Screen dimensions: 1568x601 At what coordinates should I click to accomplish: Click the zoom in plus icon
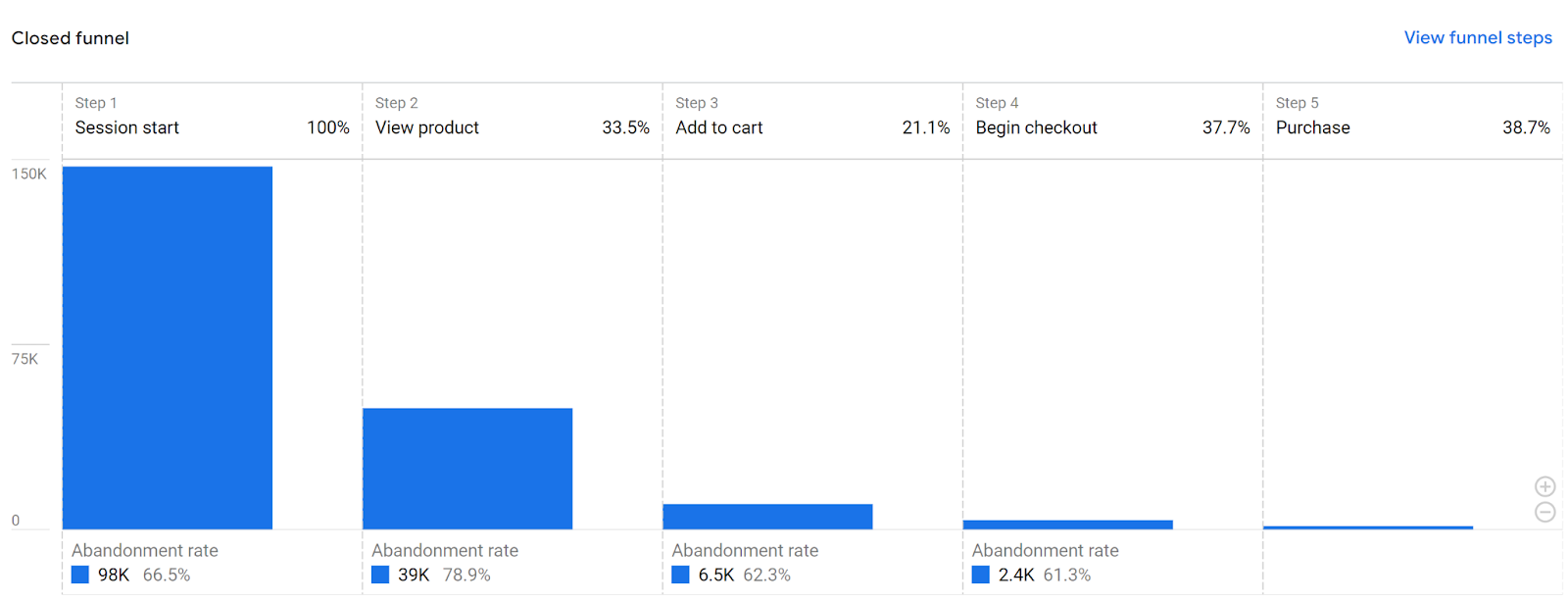pos(1544,486)
